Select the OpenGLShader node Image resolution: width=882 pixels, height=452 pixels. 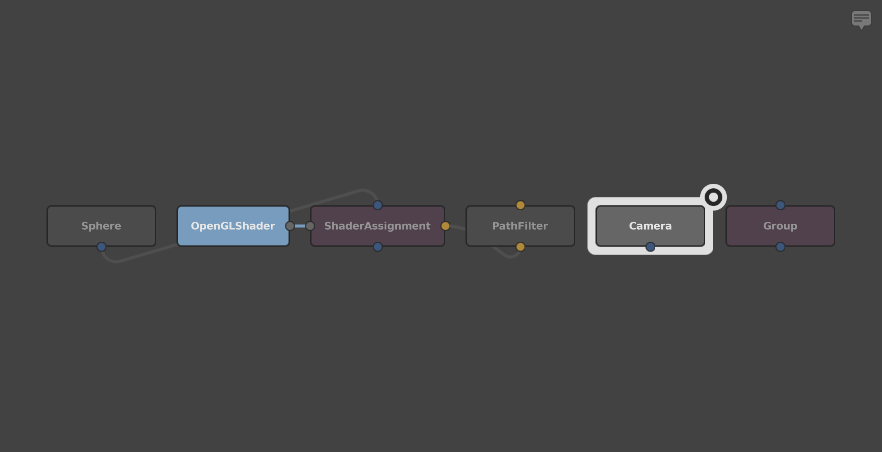pyautogui.click(x=232, y=226)
